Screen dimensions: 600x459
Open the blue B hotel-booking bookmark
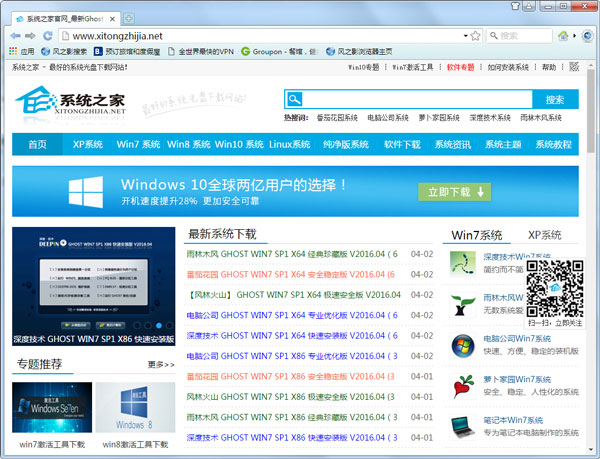pos(127,51)
